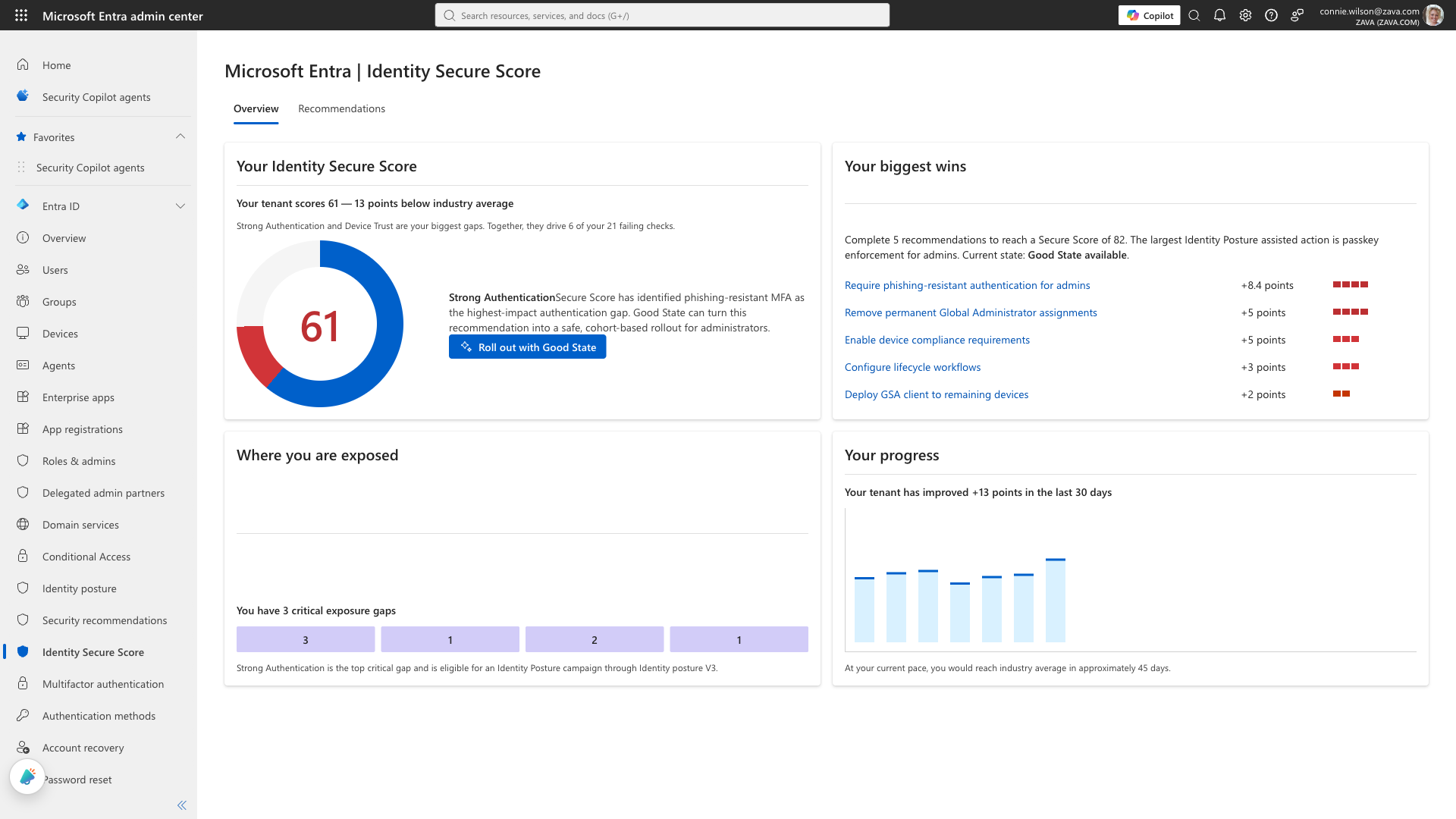Open Domain services globe icon
1456x819 pixels.
[23, 524]
